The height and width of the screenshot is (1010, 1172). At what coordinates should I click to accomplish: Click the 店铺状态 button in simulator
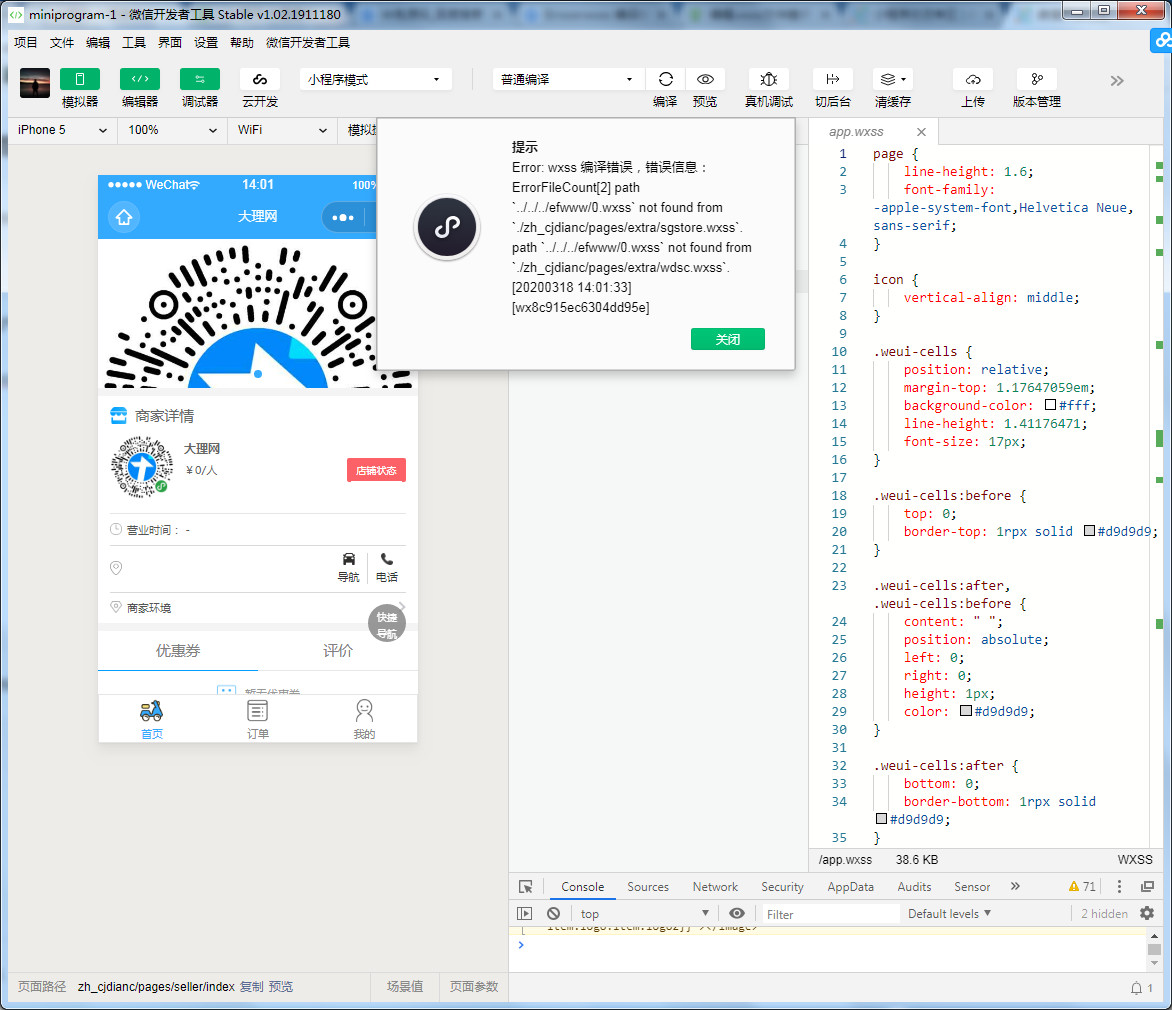coord(376,470)
